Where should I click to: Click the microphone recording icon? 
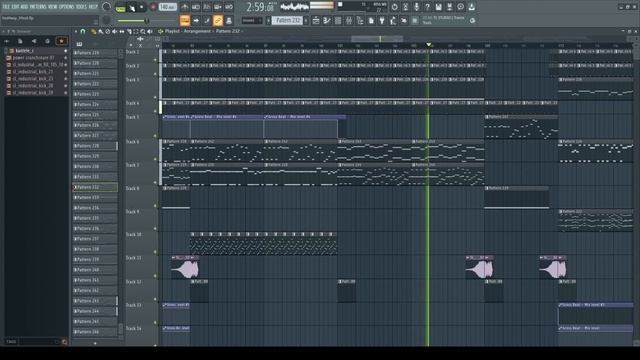tap(416, 7)
